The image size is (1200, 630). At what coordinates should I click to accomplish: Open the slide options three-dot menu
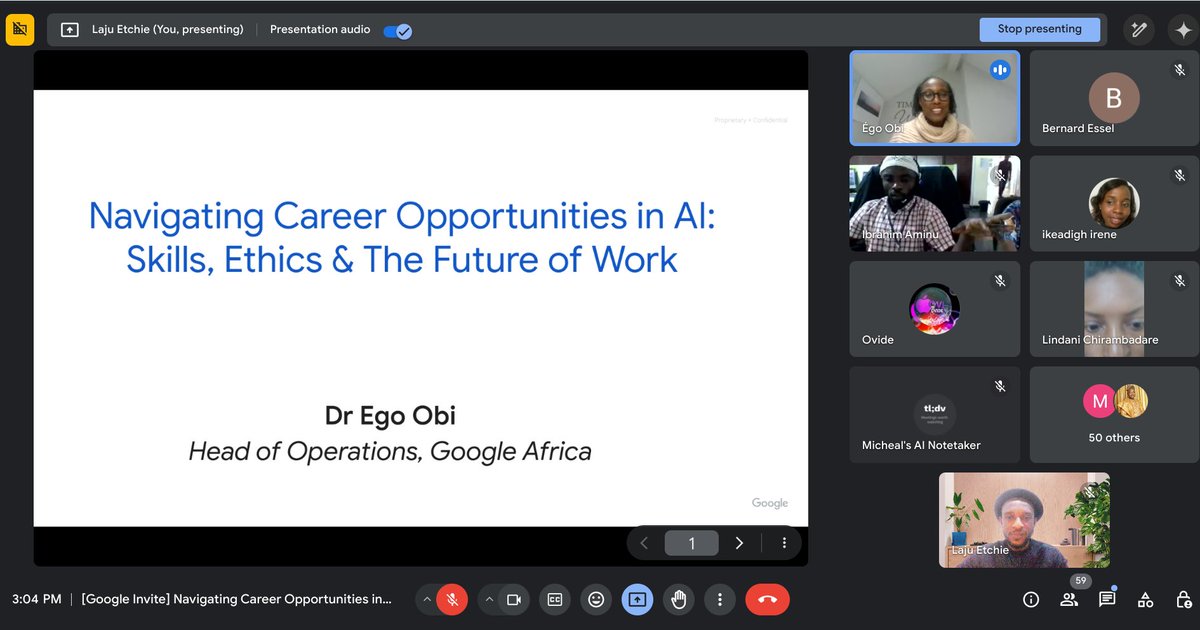click(784, 542)
